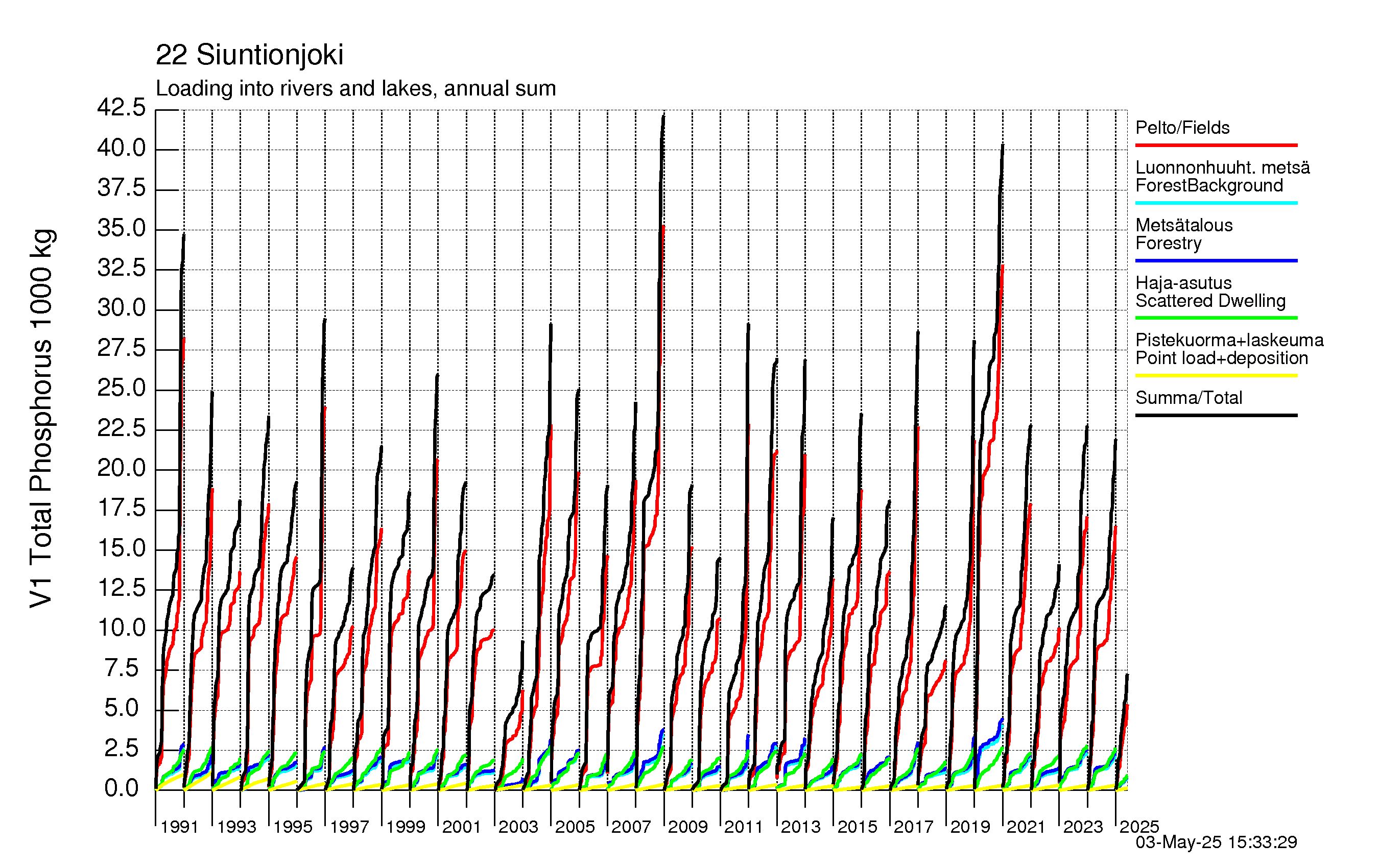The width and height of the screenshot is (1379, 868).
Task: Click the x-axis year label 2025
Action: click(x=1139, y=827)
